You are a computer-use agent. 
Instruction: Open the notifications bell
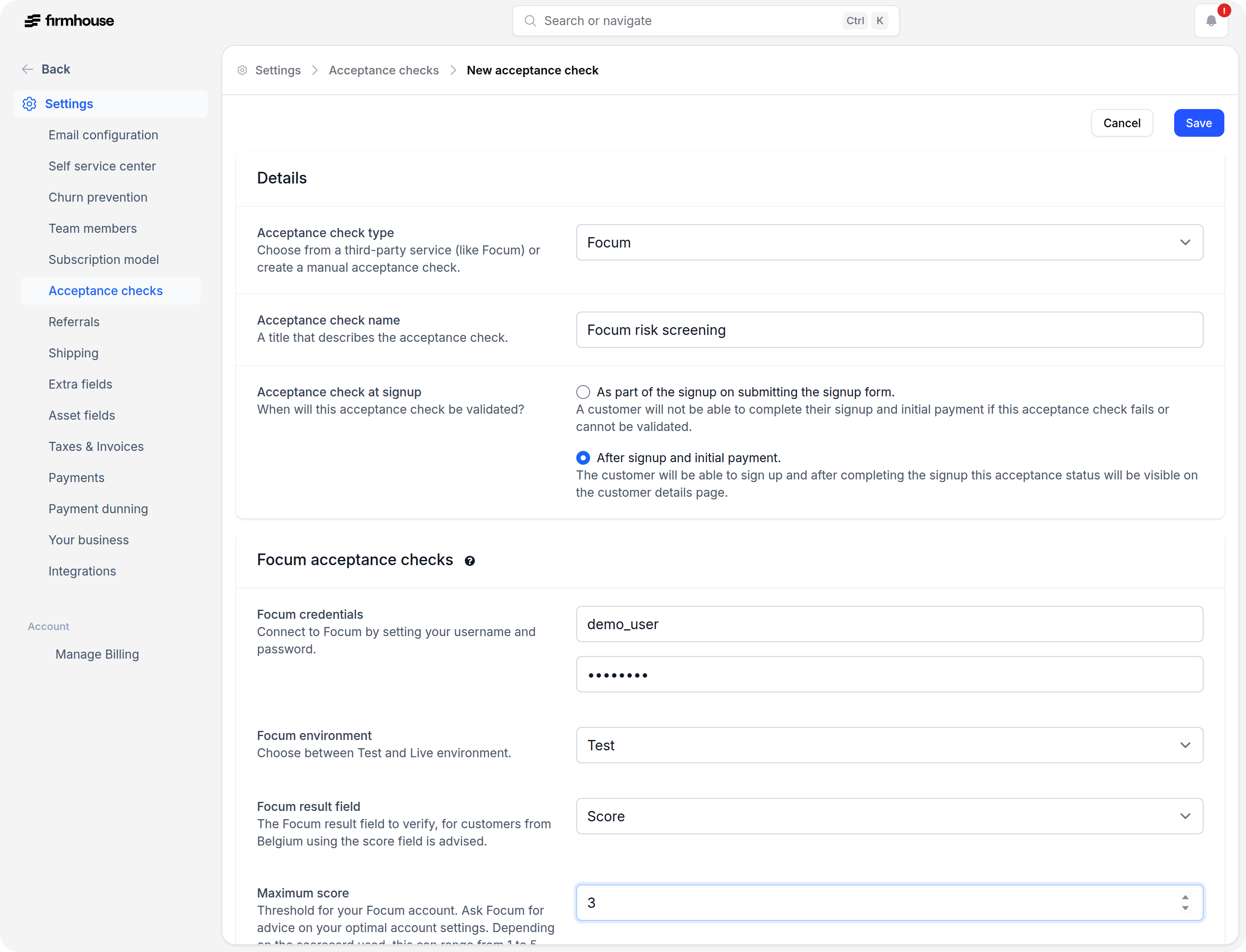coord(1211,21)
